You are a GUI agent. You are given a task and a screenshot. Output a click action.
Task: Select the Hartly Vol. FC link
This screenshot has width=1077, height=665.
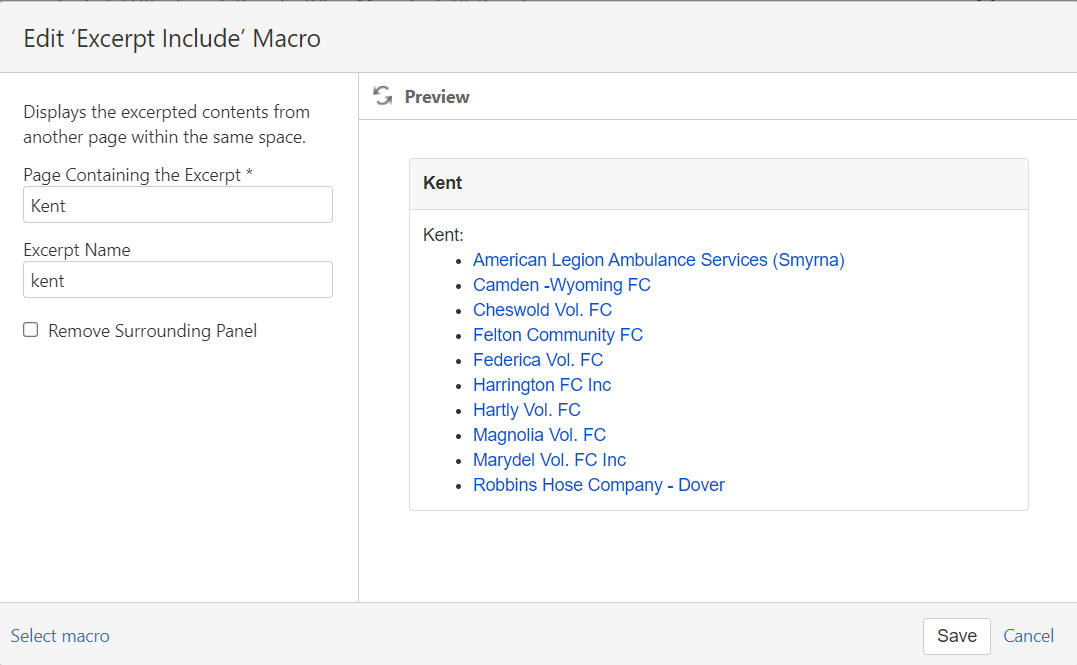pos(526,410)
